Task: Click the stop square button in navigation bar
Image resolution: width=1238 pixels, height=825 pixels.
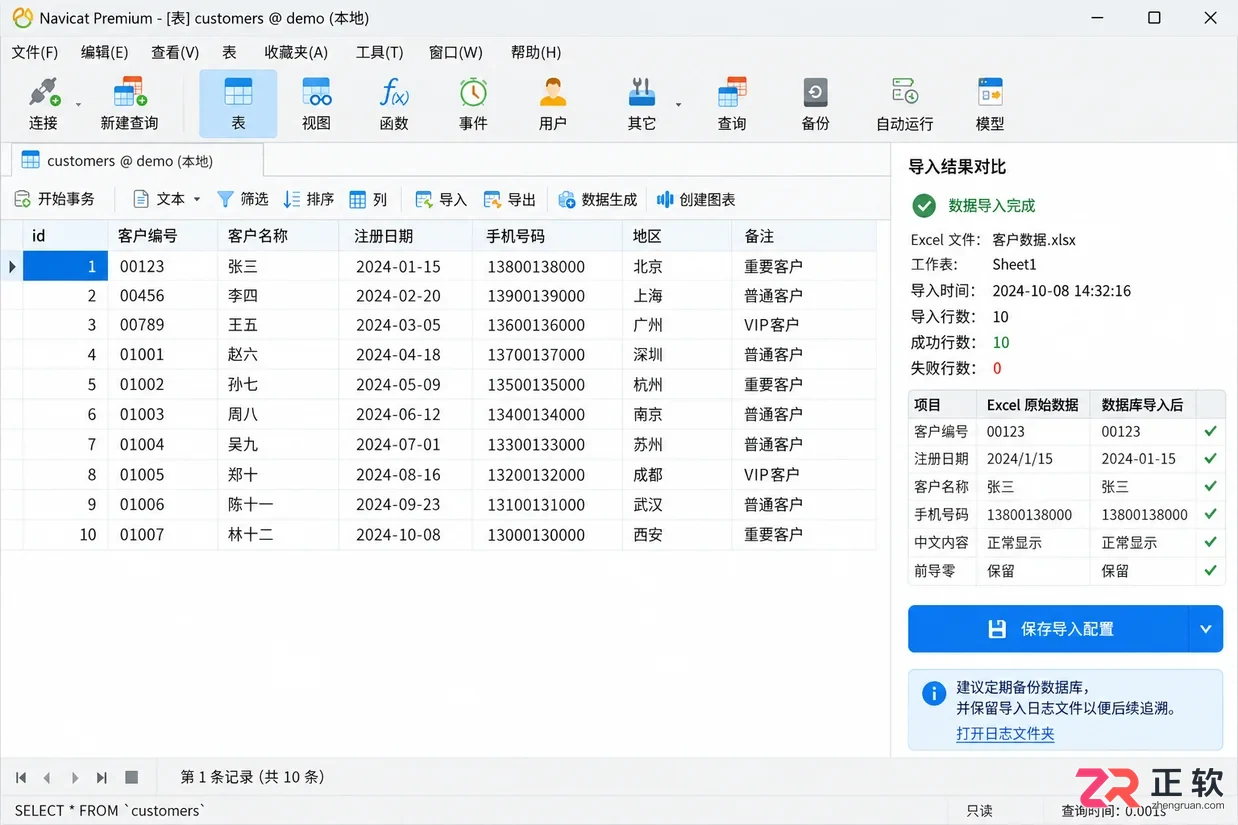Action: [x=131, y=777]
